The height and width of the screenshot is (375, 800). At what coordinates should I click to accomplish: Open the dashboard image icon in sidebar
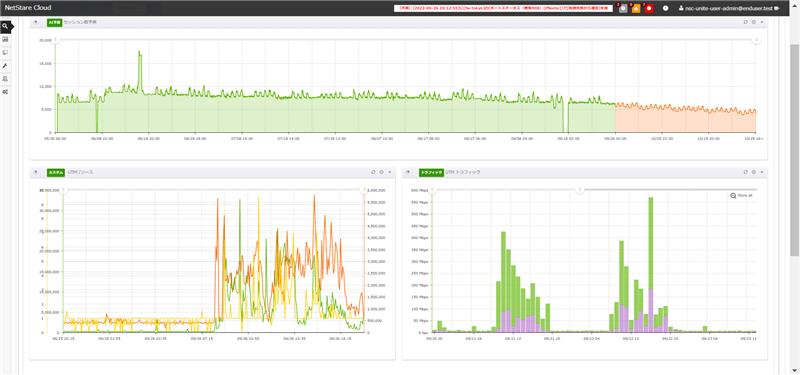point(5,39)
